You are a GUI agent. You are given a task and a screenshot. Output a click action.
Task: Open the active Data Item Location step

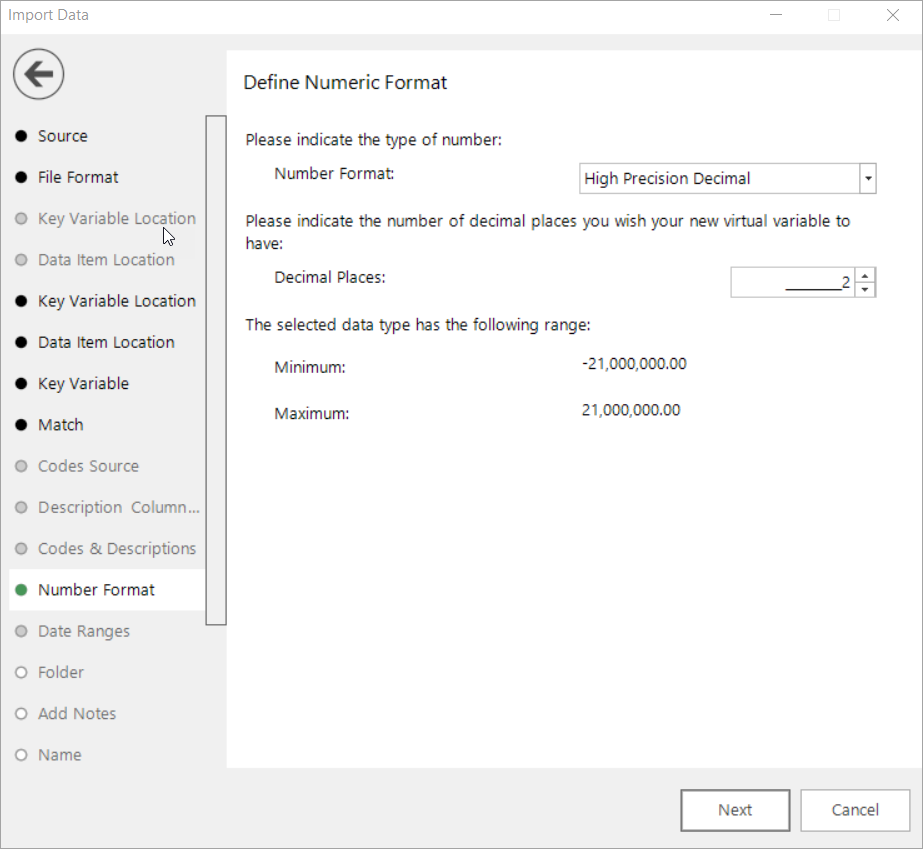106,342
